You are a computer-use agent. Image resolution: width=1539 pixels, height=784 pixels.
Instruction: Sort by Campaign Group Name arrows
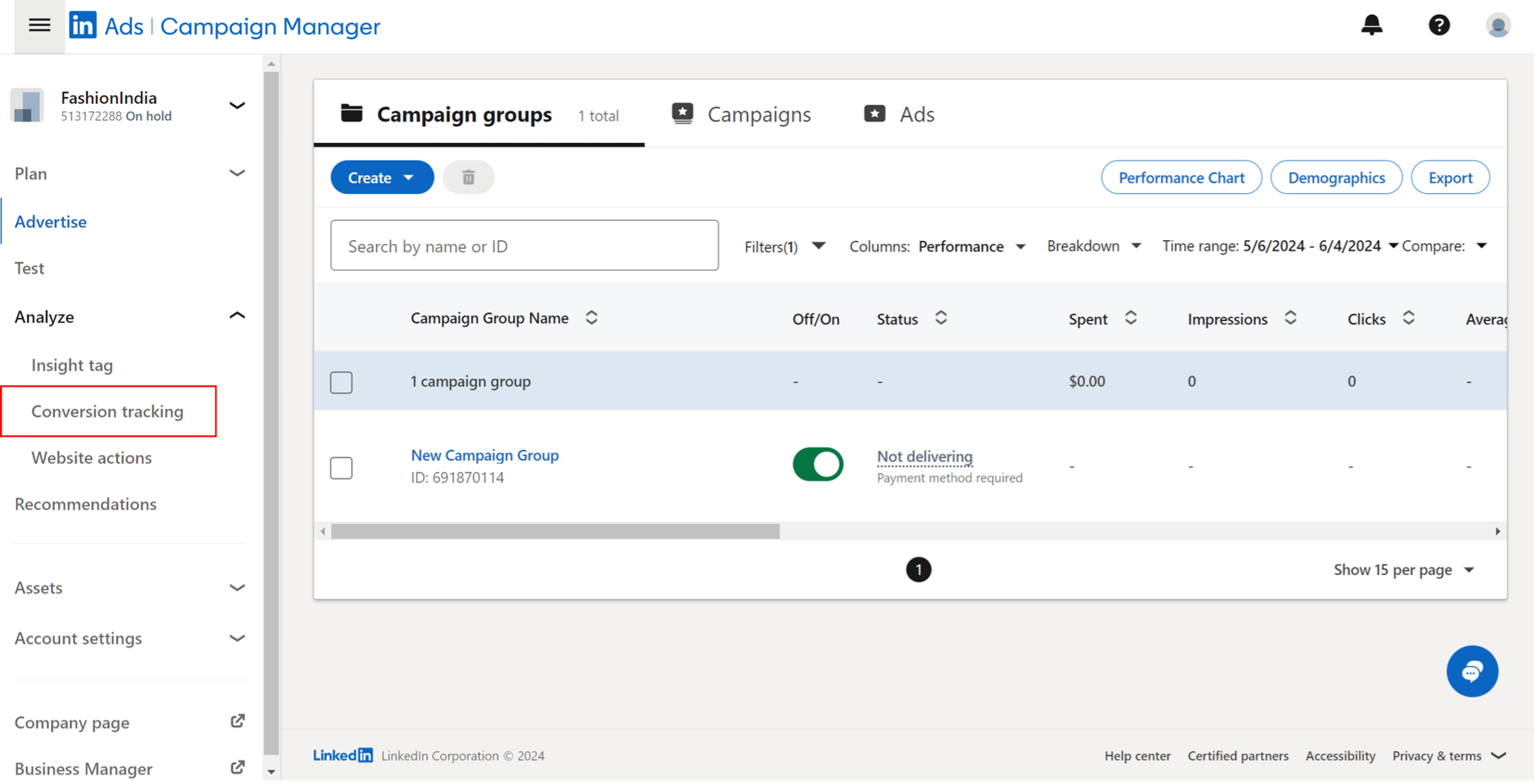[x=591, y=318]
